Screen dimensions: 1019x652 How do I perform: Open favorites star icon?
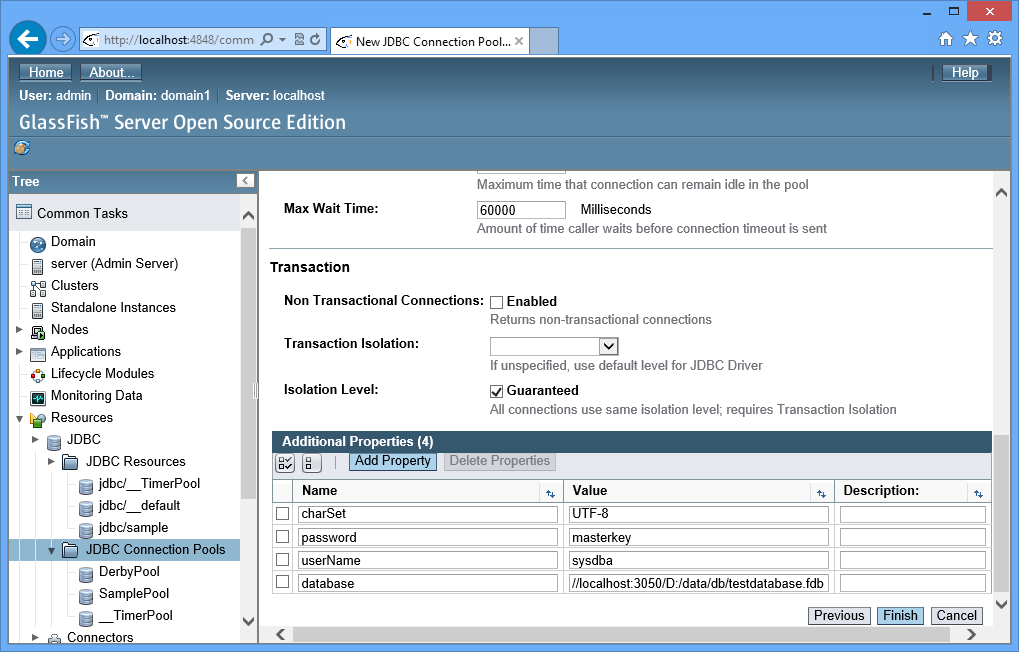click(970, 39)
